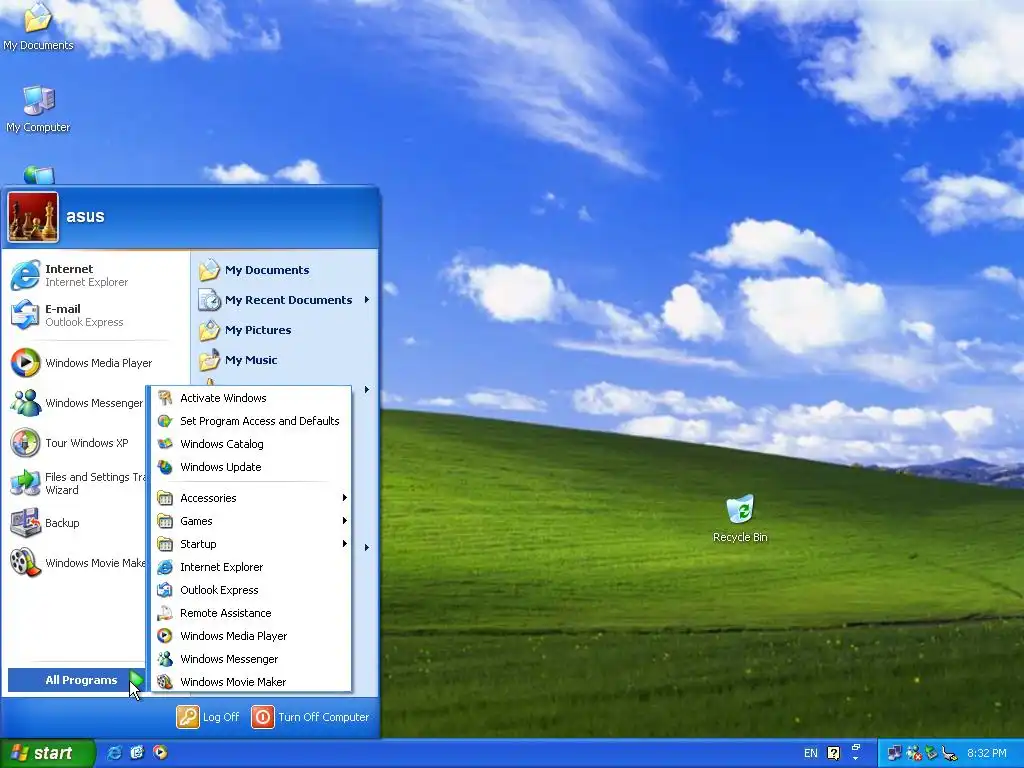The width and height of the screenshot is (1024, 768).
Task: Start Windows Messenger from the left column
Action: 76,403
